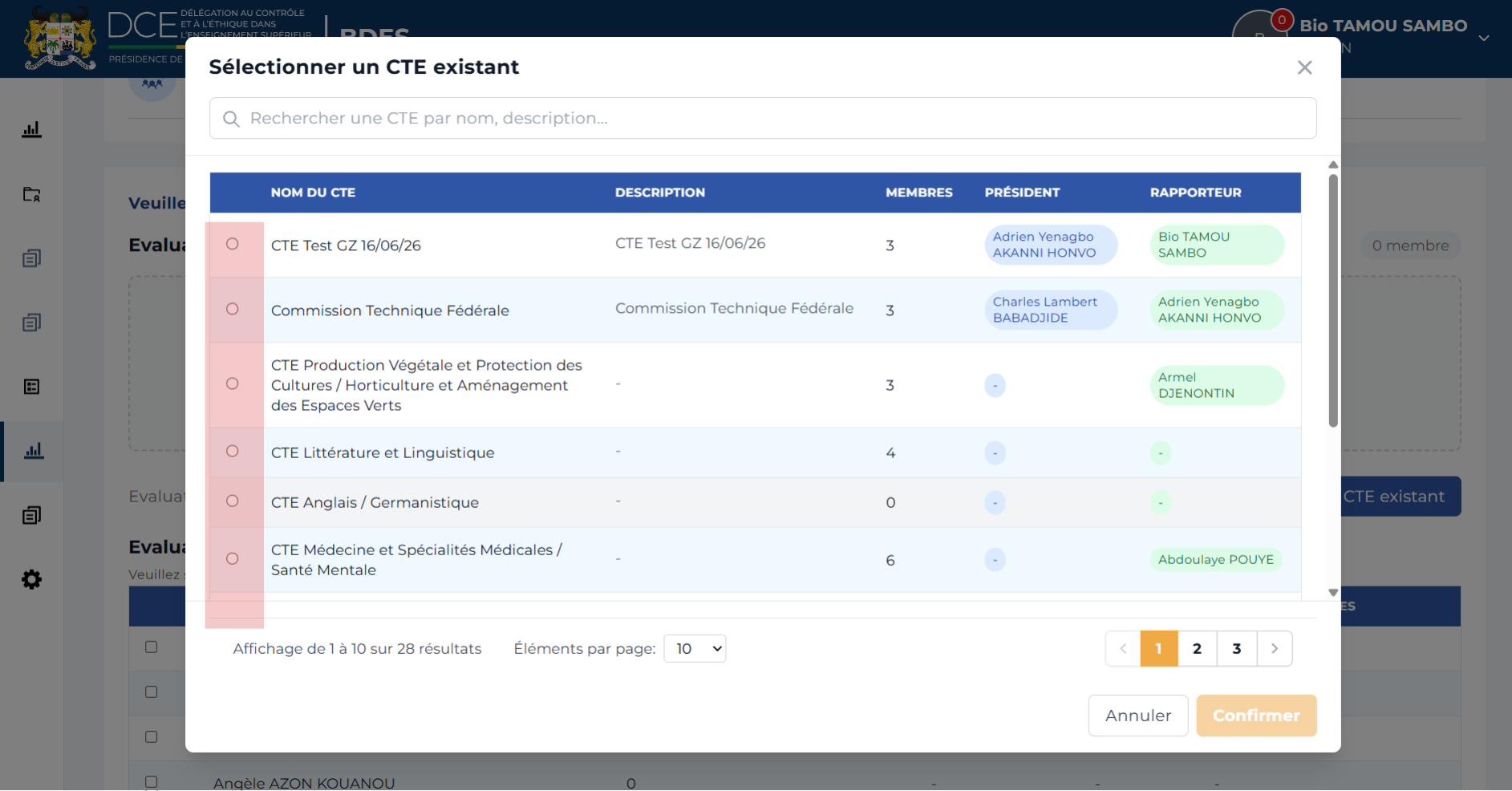Click the RAPPORTEUR column header
This screenshot has height=791, width=1512.
1195,193
